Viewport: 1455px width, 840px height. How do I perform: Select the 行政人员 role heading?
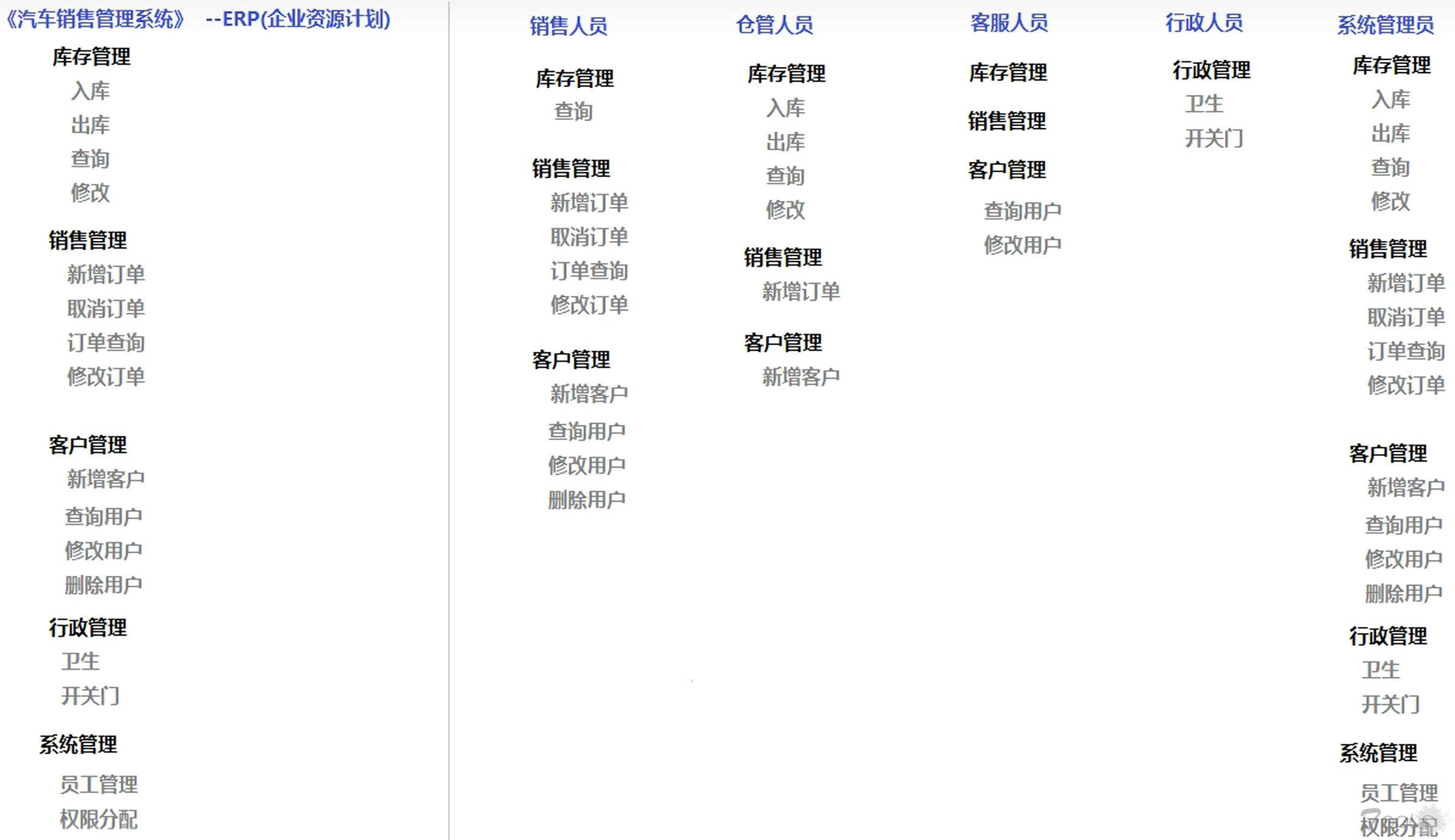click(1204, 23)
